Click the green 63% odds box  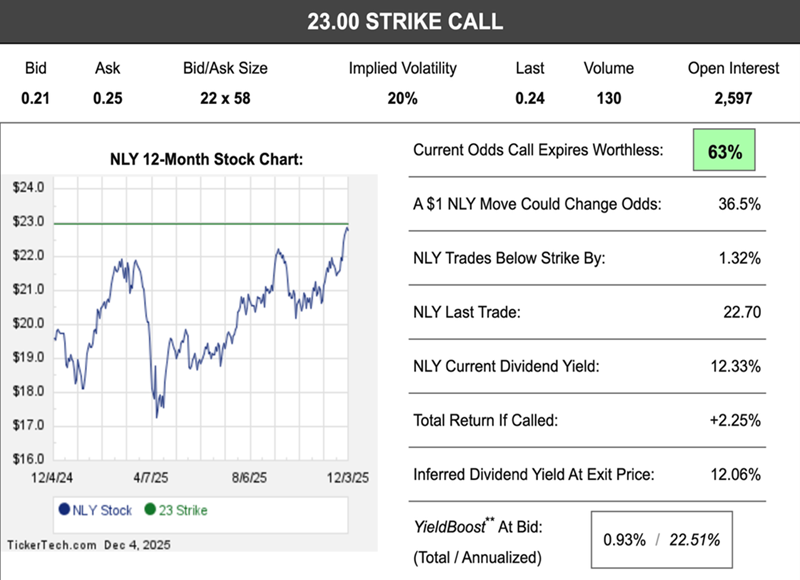[726, 152]
